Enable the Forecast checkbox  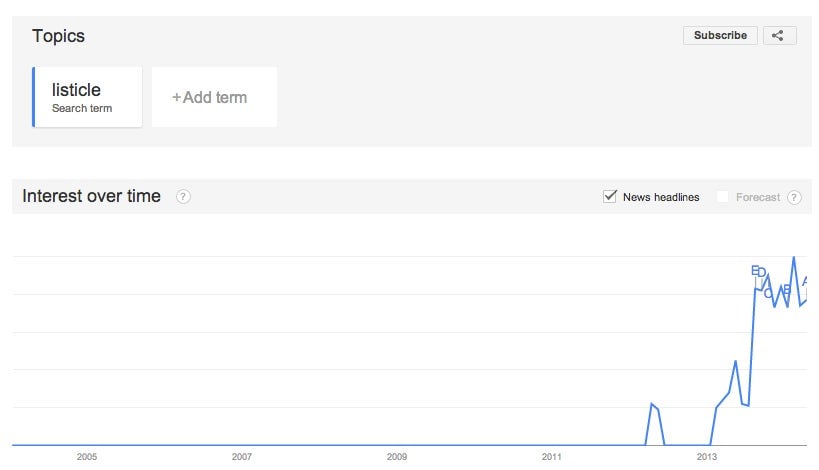coord(722,197)
